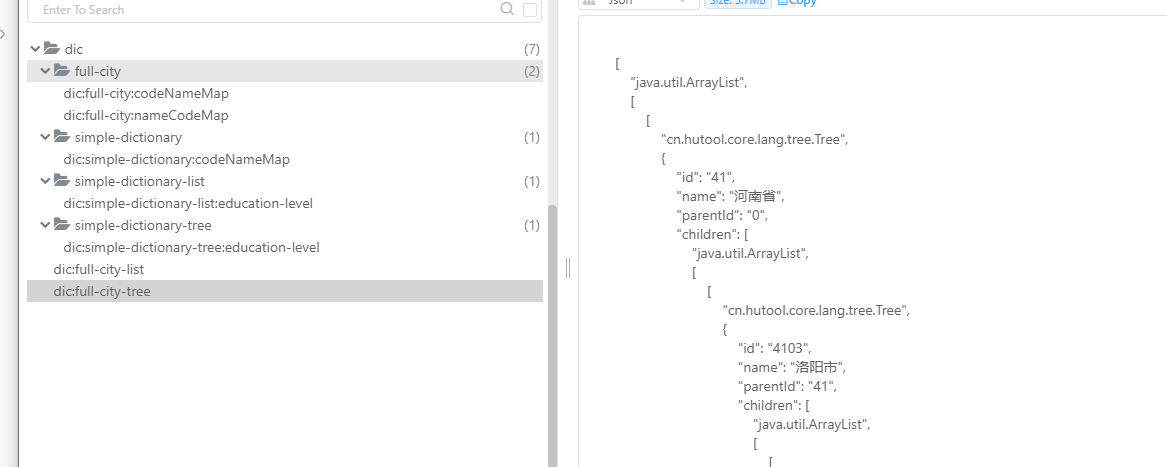Click the full-city count (2) badge
This screenshot has width=1167, height=467.
(x=531, y=72)
